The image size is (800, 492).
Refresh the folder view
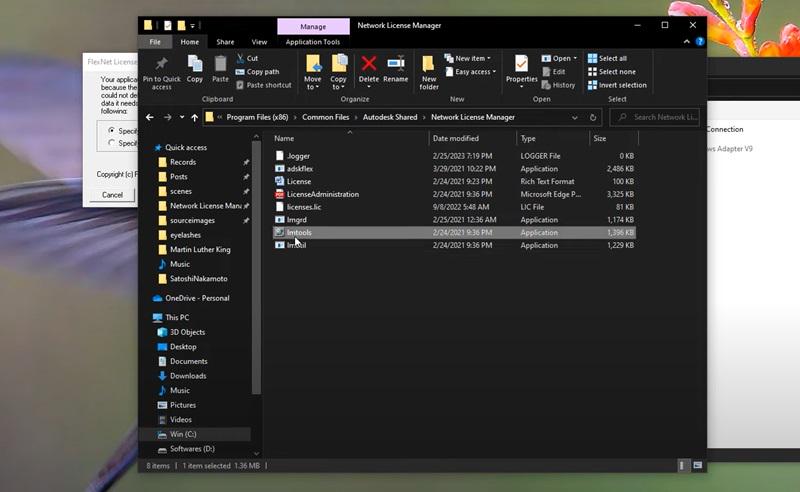tap(593, 117)
